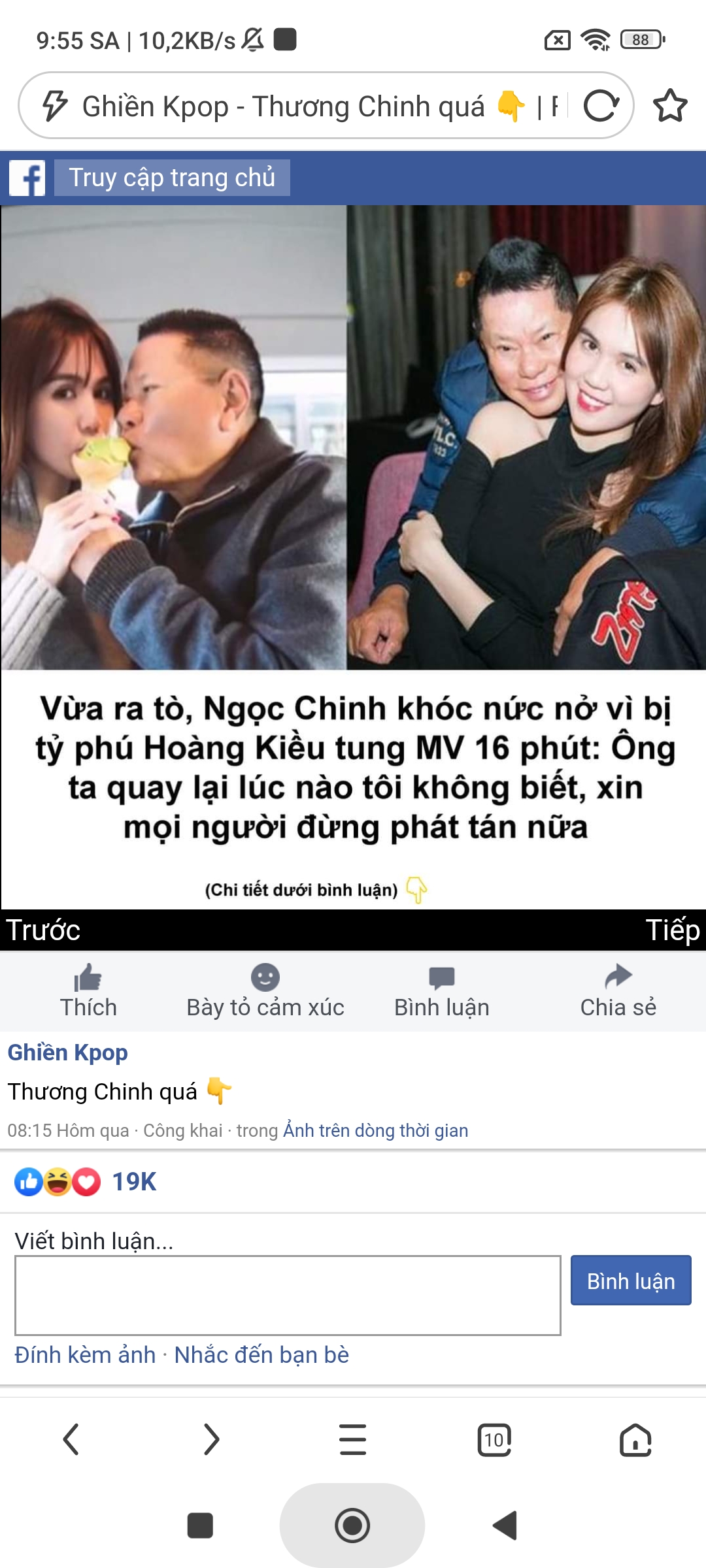The image size is (706, 1568).
Task: Open Ghiền Kpop page link
Action: tap(67, 1053)
